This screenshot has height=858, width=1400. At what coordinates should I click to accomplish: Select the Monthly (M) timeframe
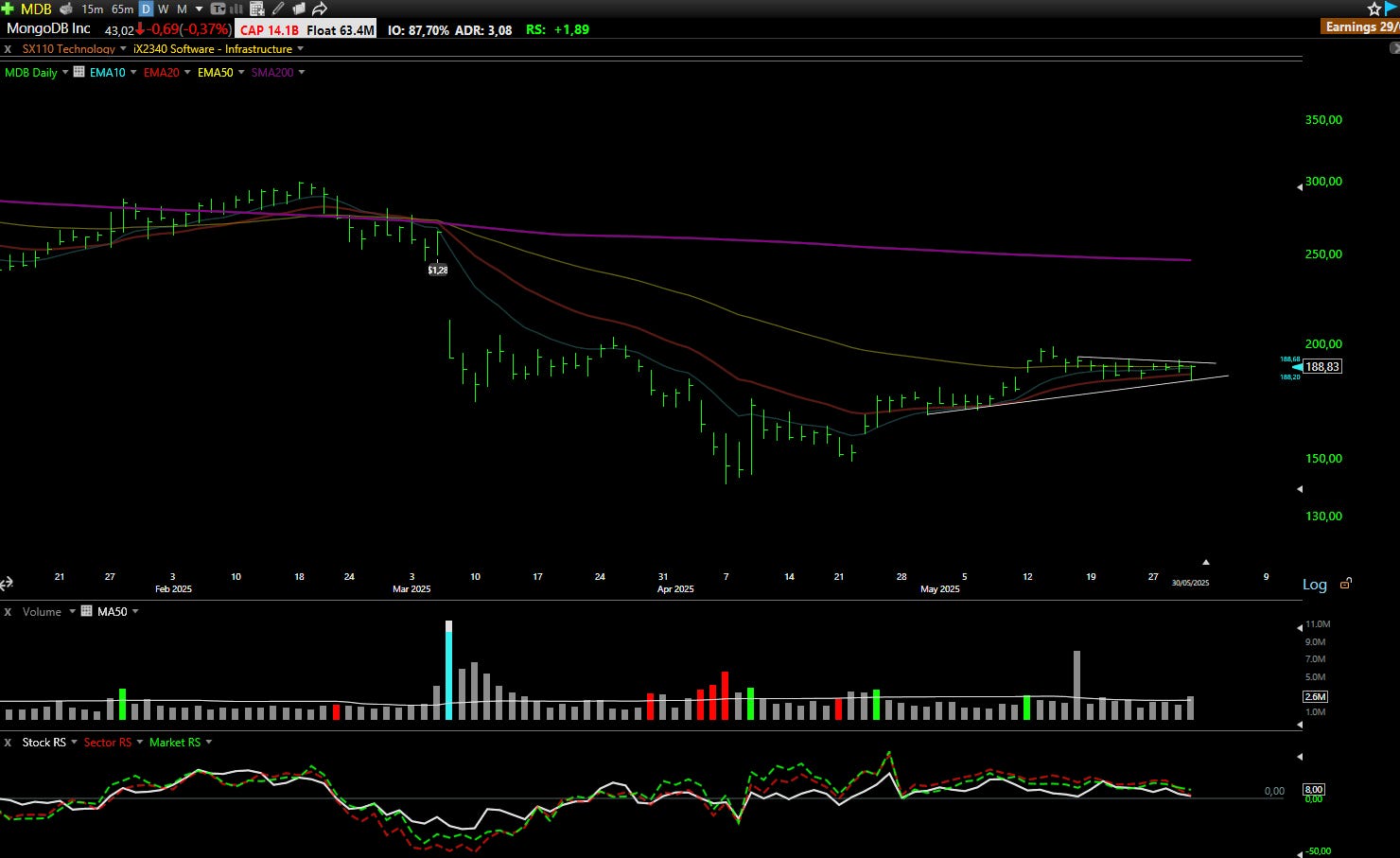[x=182, y=9]
